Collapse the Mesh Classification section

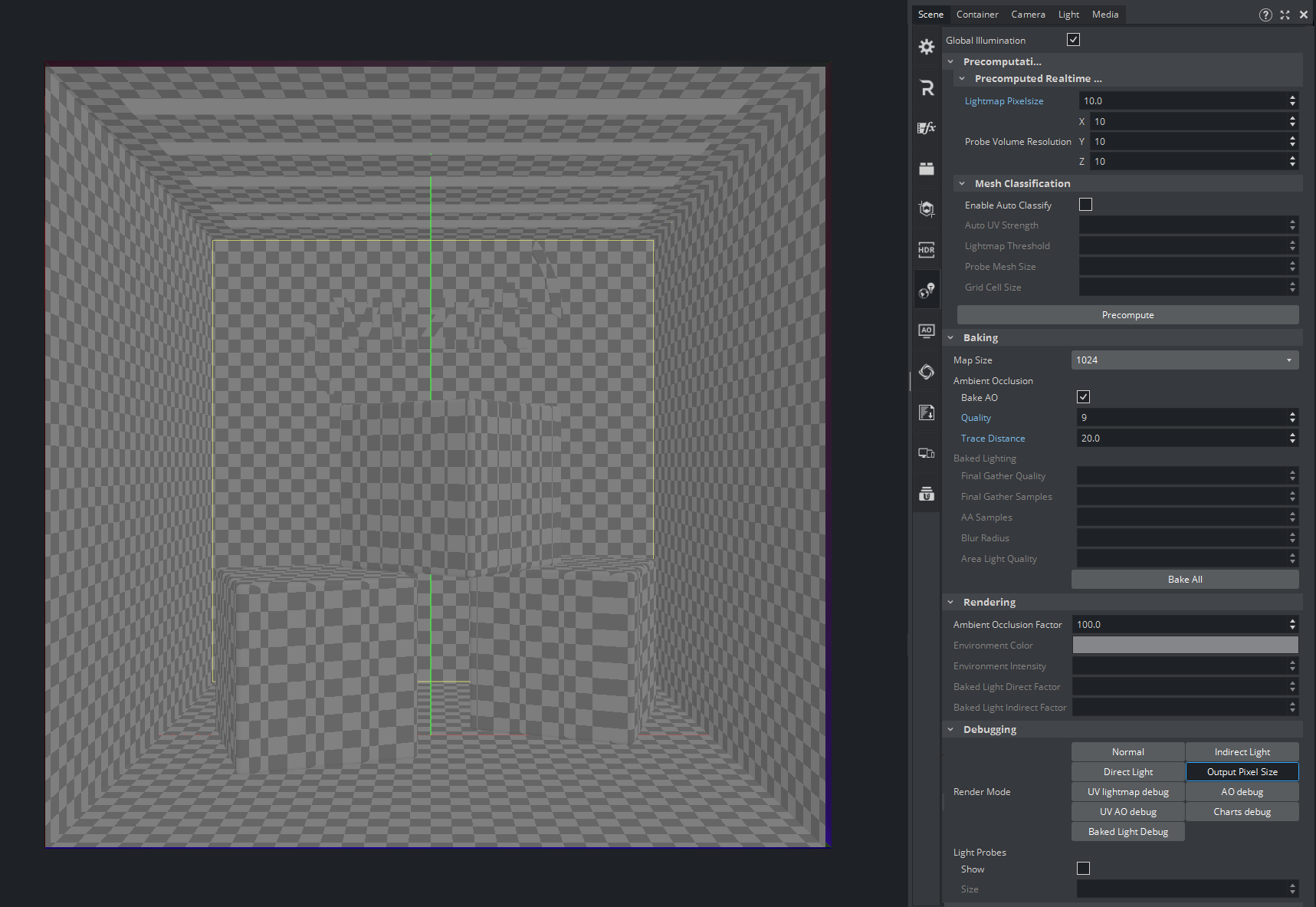click(963, 184)
